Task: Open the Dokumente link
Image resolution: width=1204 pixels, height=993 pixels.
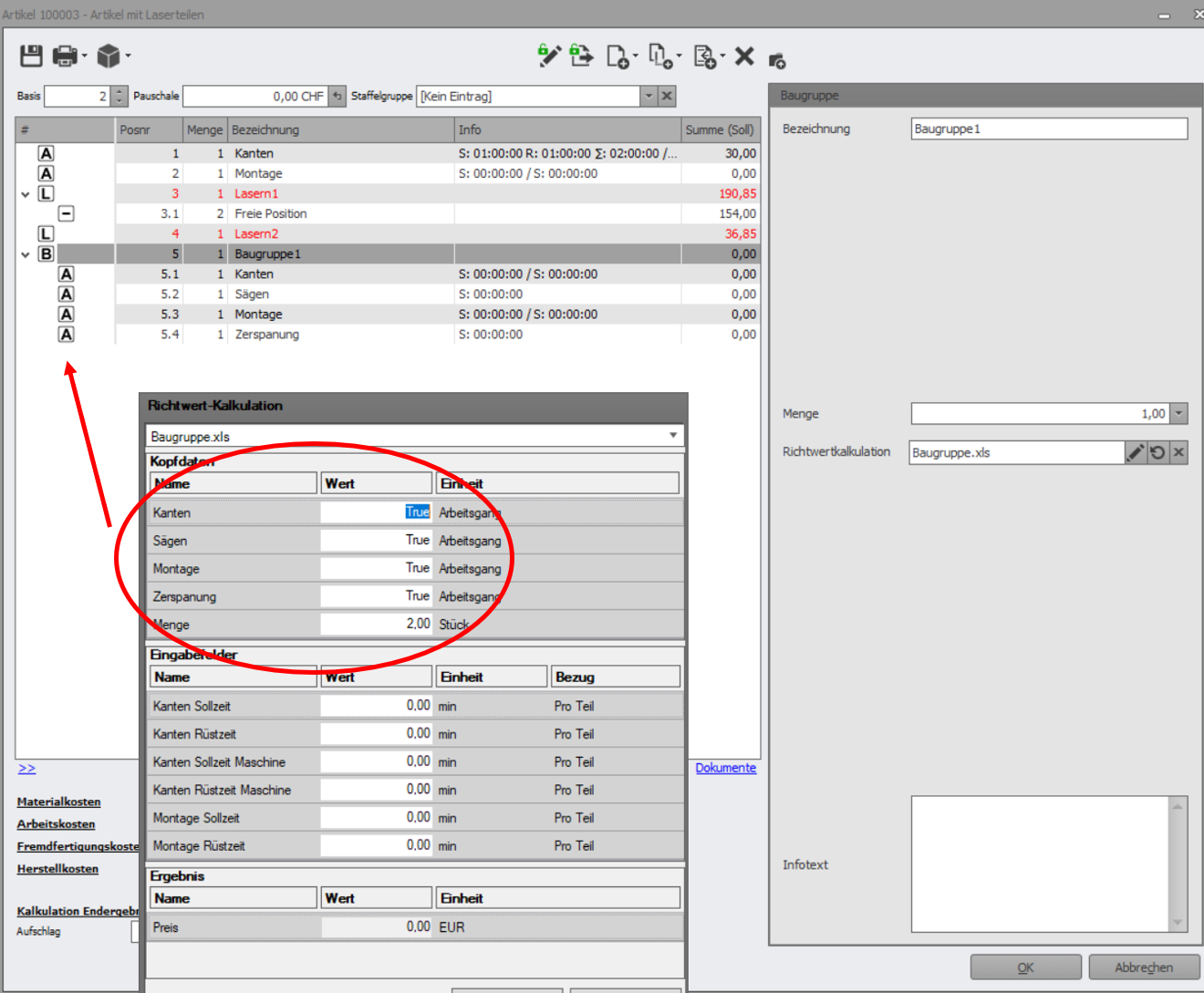Action: coord(725,768)
